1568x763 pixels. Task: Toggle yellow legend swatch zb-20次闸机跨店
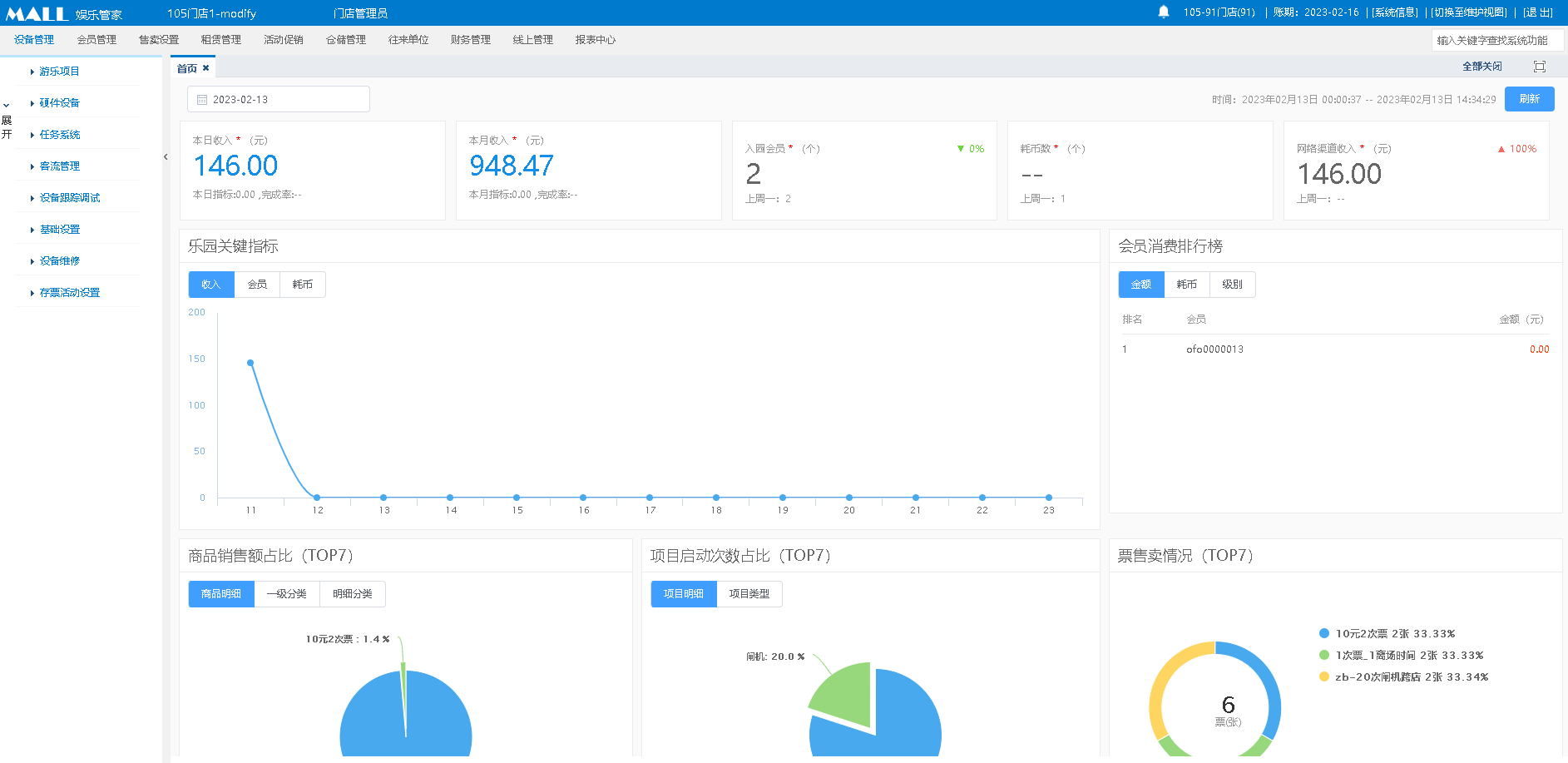1324,677
